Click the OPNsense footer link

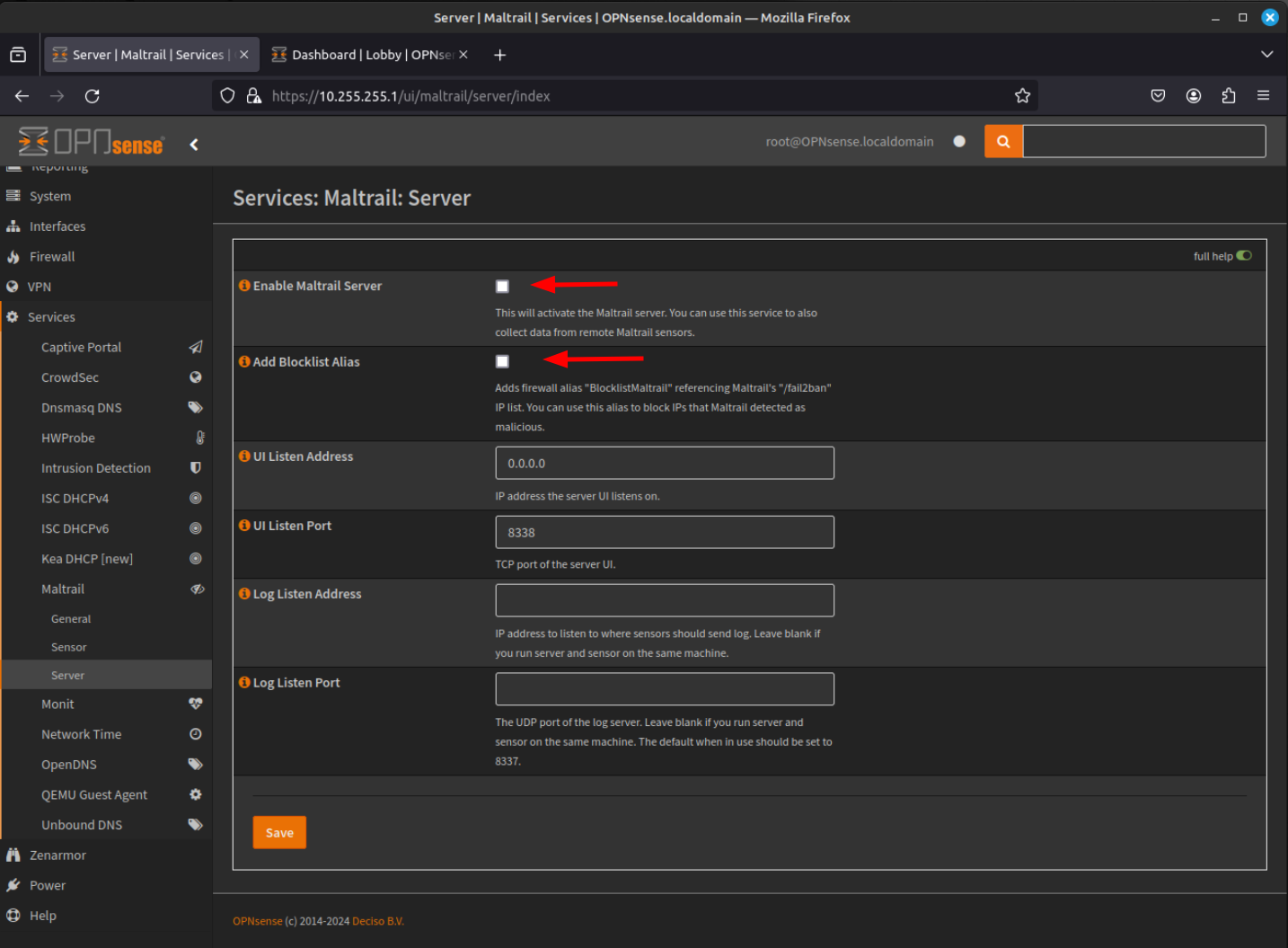258,921
